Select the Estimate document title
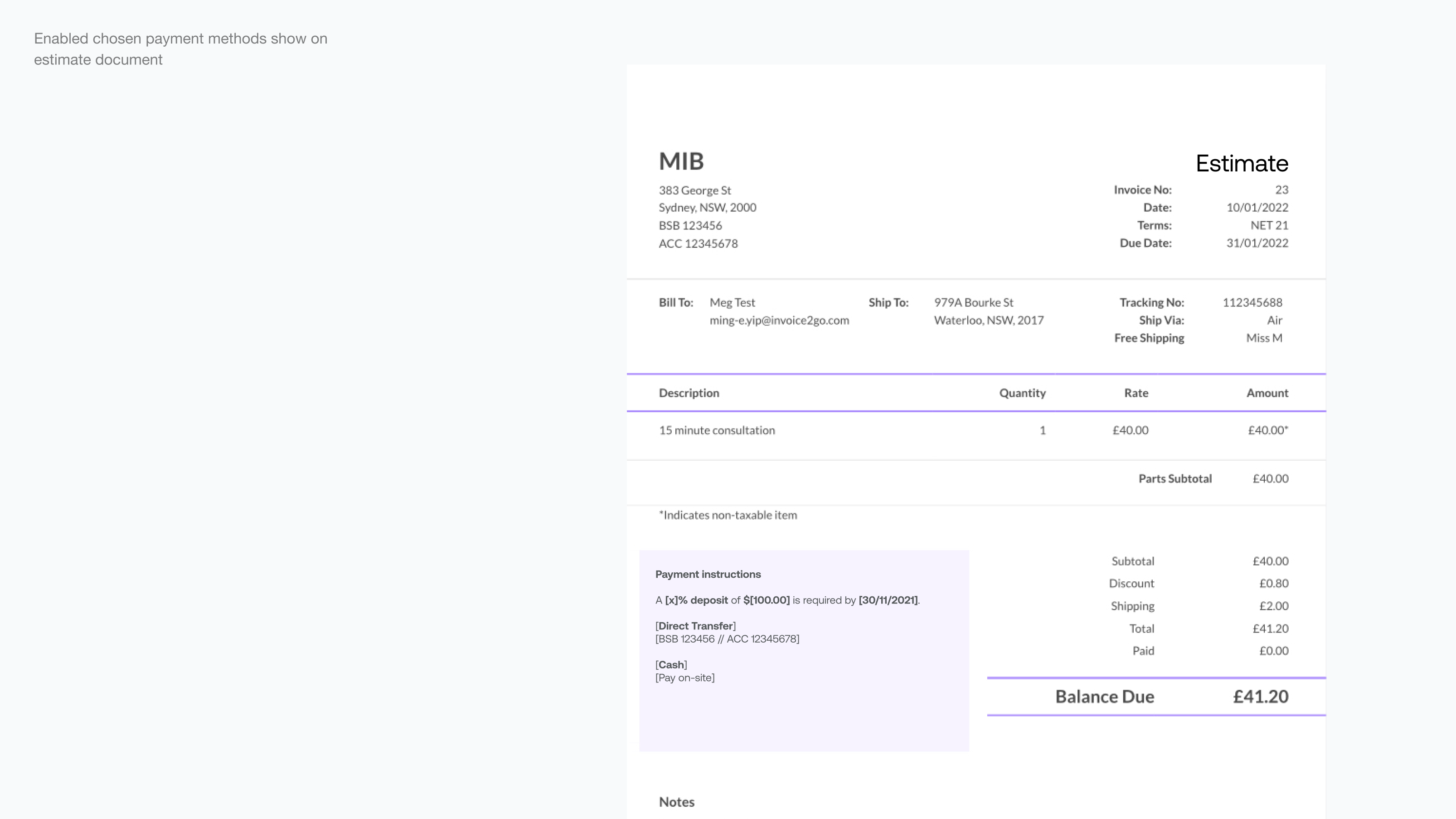Image resolution: width=1456 pixels, height=819 pixels. click(x=1242, y=163)
